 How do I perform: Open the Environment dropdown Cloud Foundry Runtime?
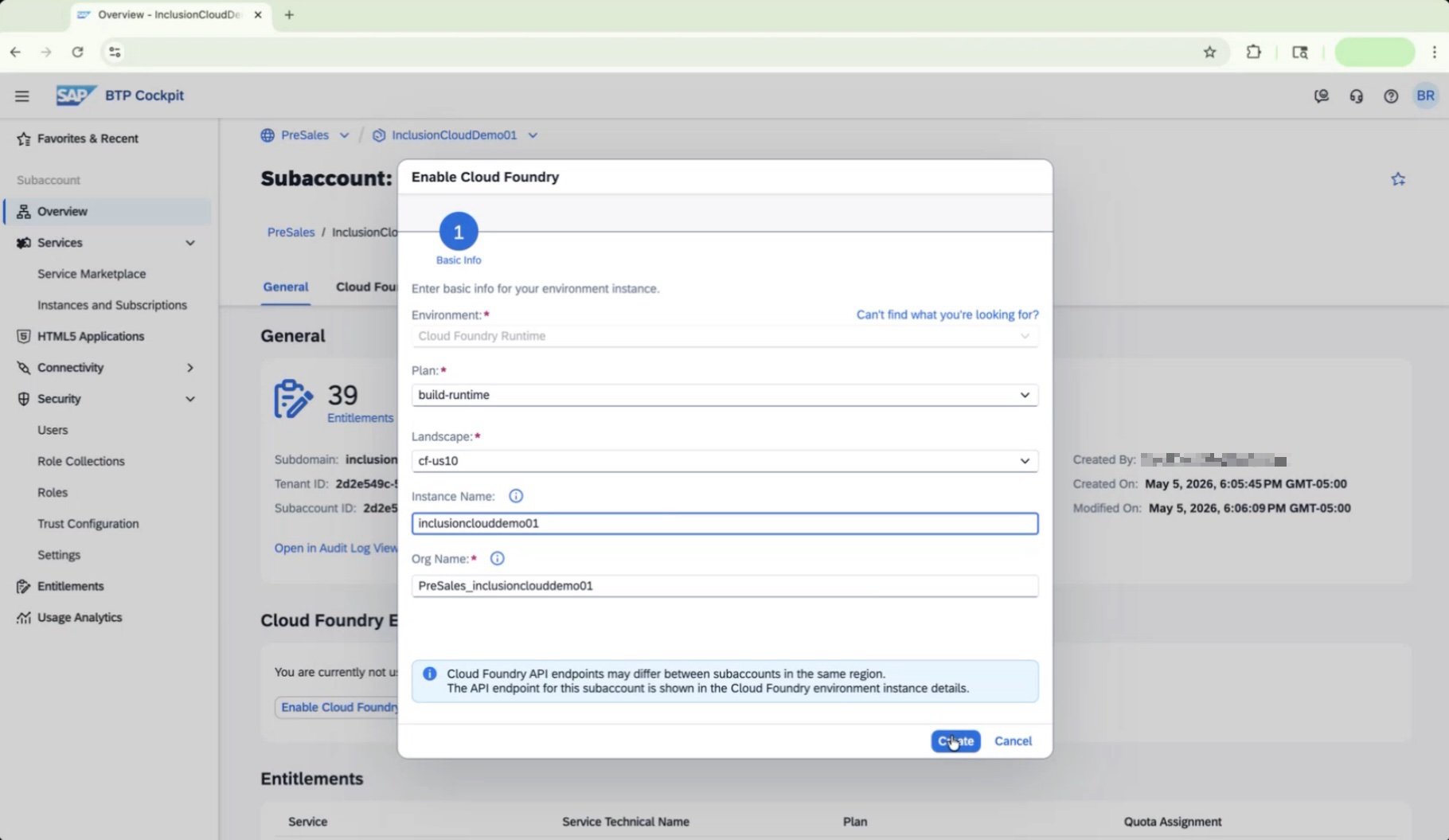click(x=724, y=336)
